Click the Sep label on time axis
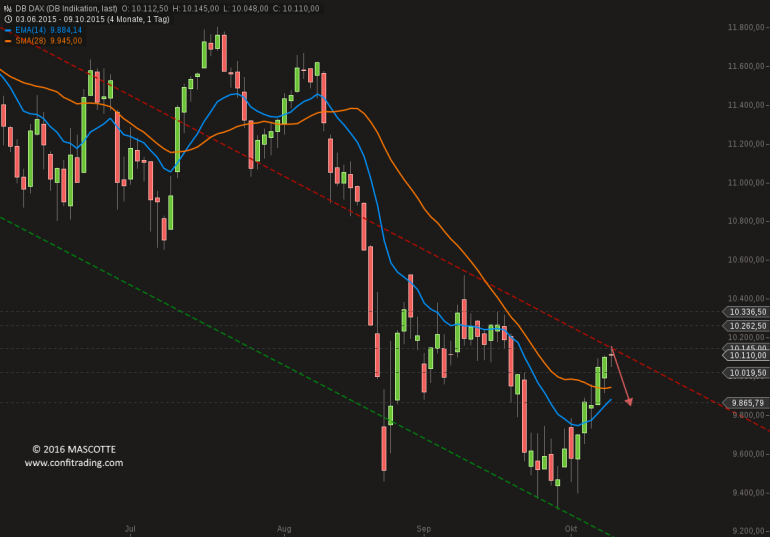The width and height of the screenshot is (770, 537). 423,529
